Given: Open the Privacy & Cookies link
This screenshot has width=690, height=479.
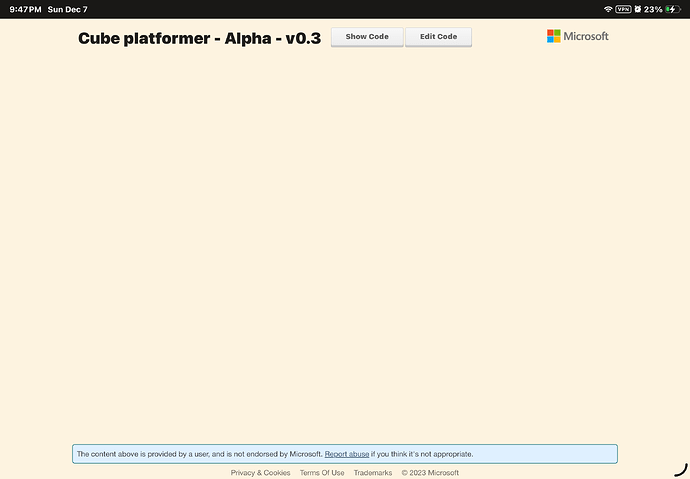Looking at the screenshot, I should [261, 473].
